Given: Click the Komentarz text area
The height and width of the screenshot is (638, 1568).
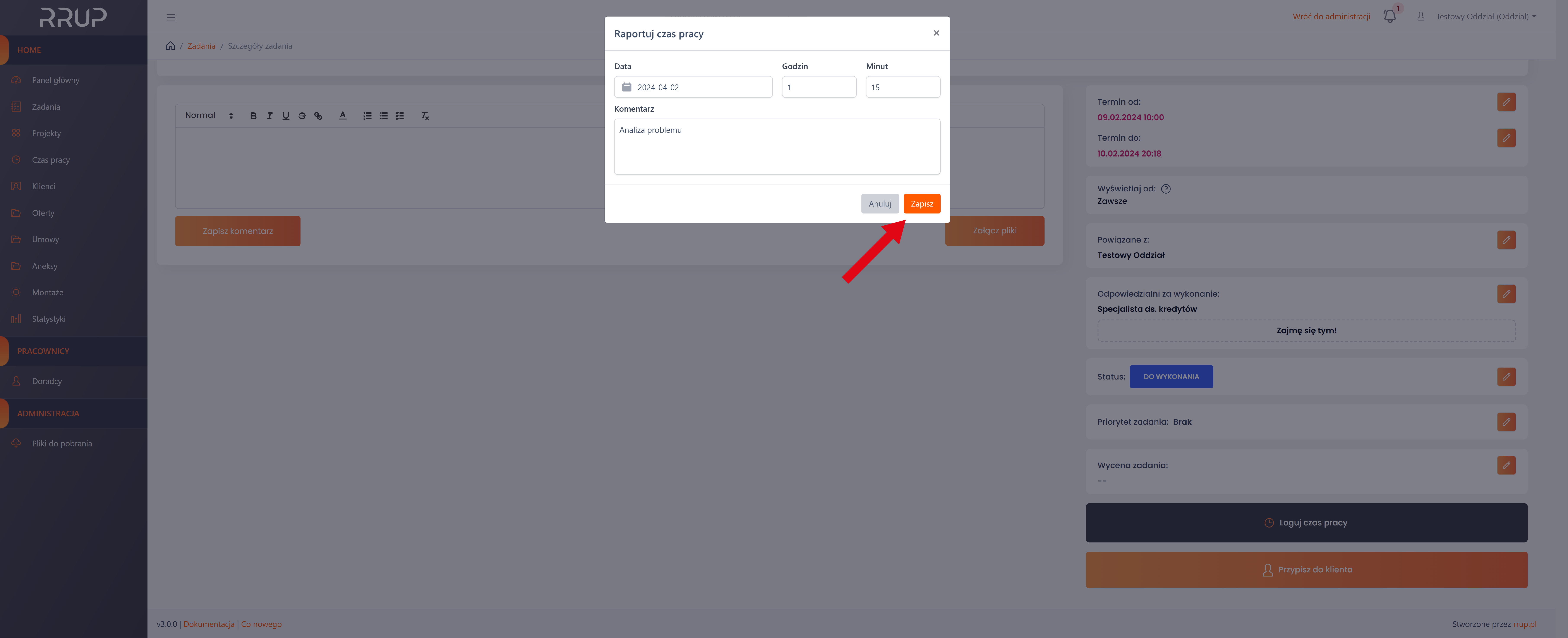Looking at the screenshot, I should 777,147.
